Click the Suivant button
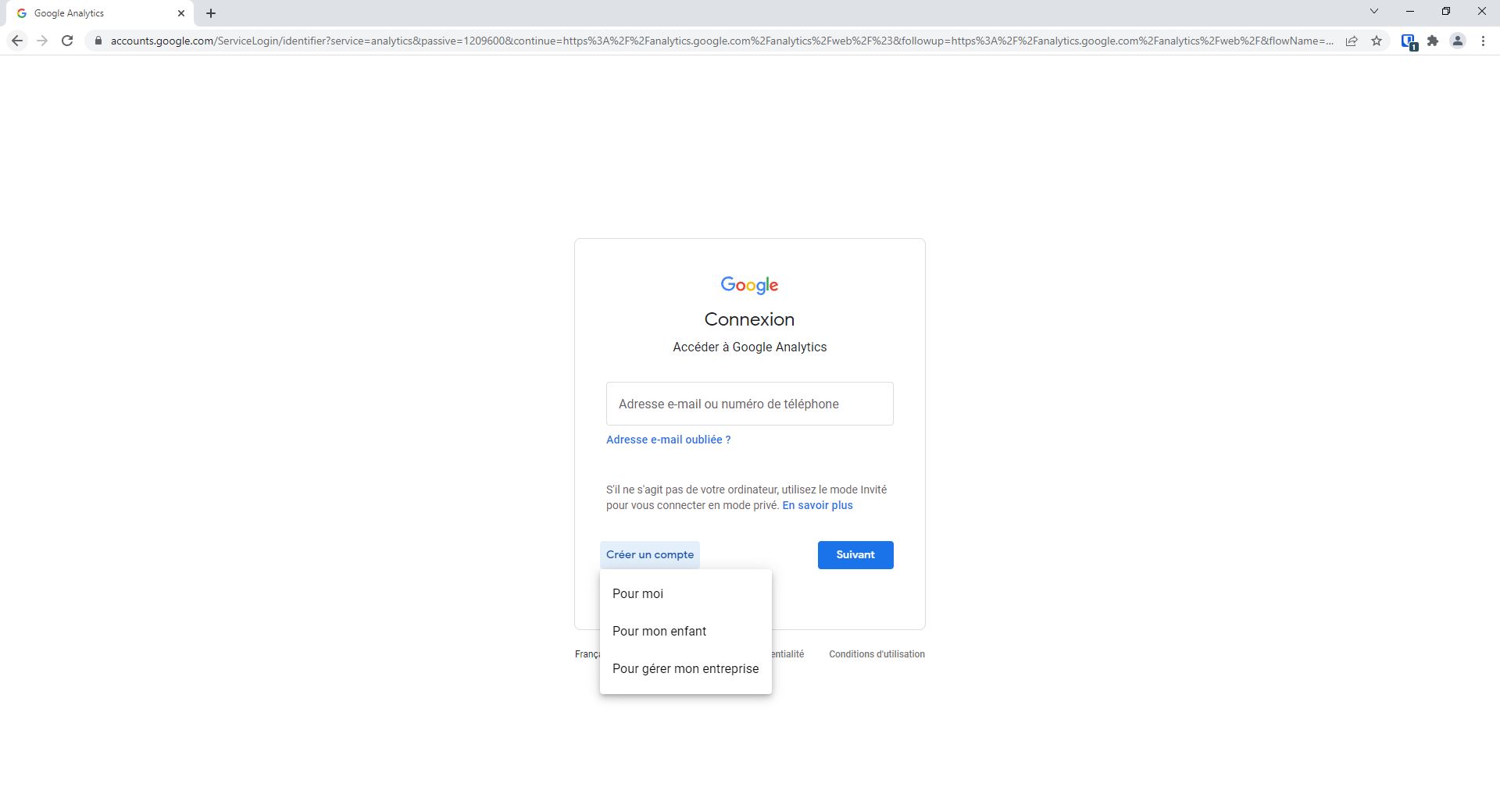The image size is (1500, 812). 855,555
